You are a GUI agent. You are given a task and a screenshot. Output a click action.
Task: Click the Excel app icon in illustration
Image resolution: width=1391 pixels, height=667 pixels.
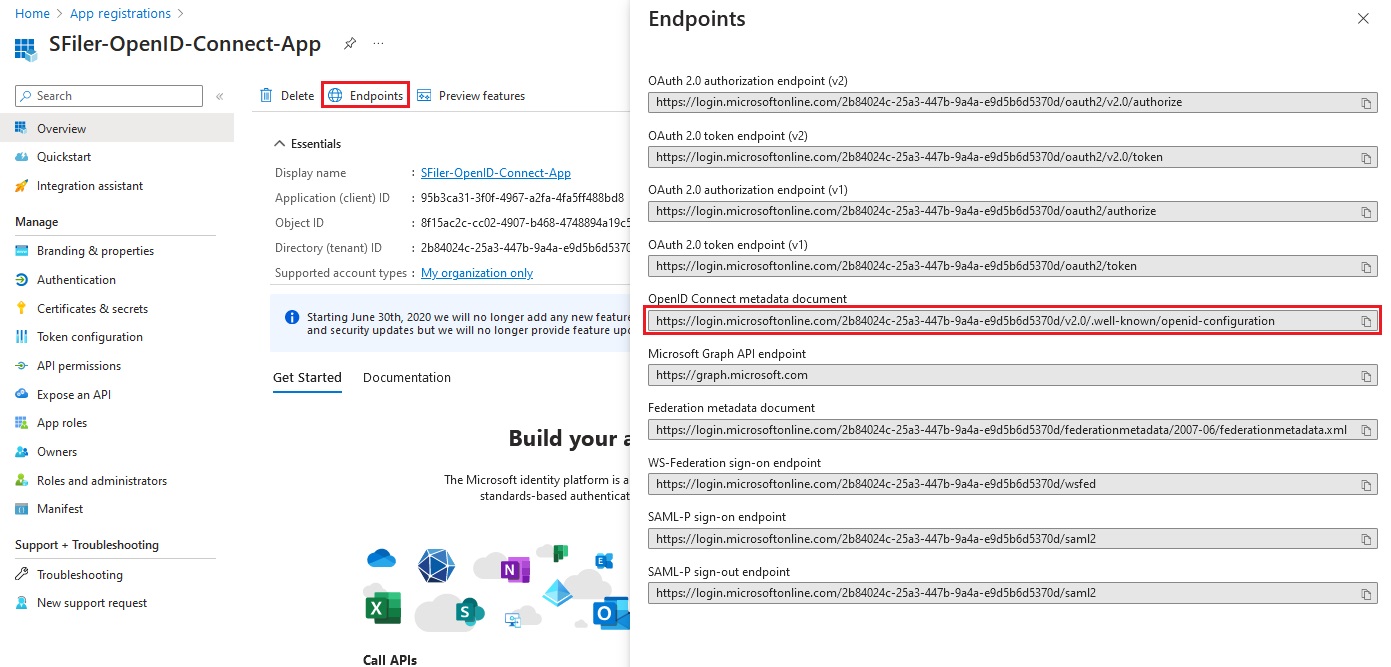[383, 608]
